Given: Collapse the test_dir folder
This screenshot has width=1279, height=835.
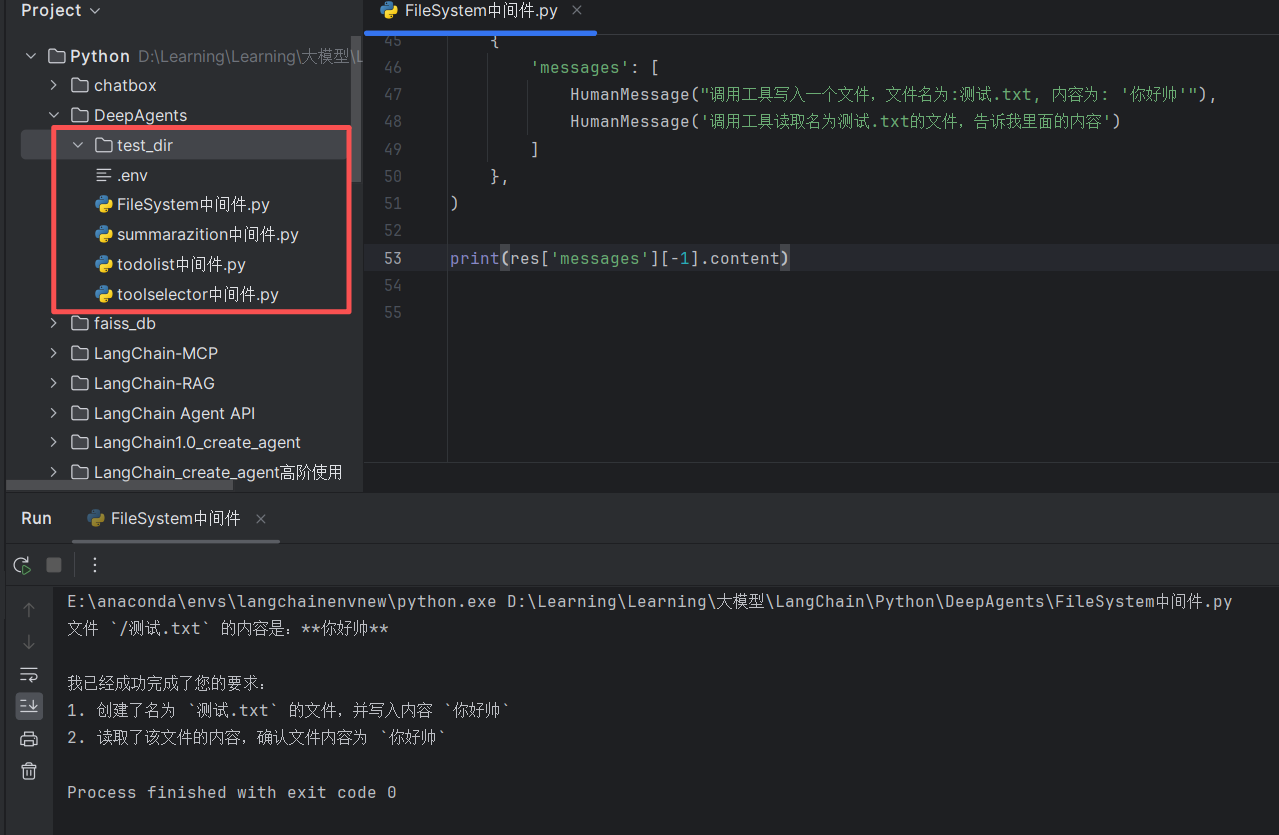Looking at the screenshot, I should click(x=78, y=145).
